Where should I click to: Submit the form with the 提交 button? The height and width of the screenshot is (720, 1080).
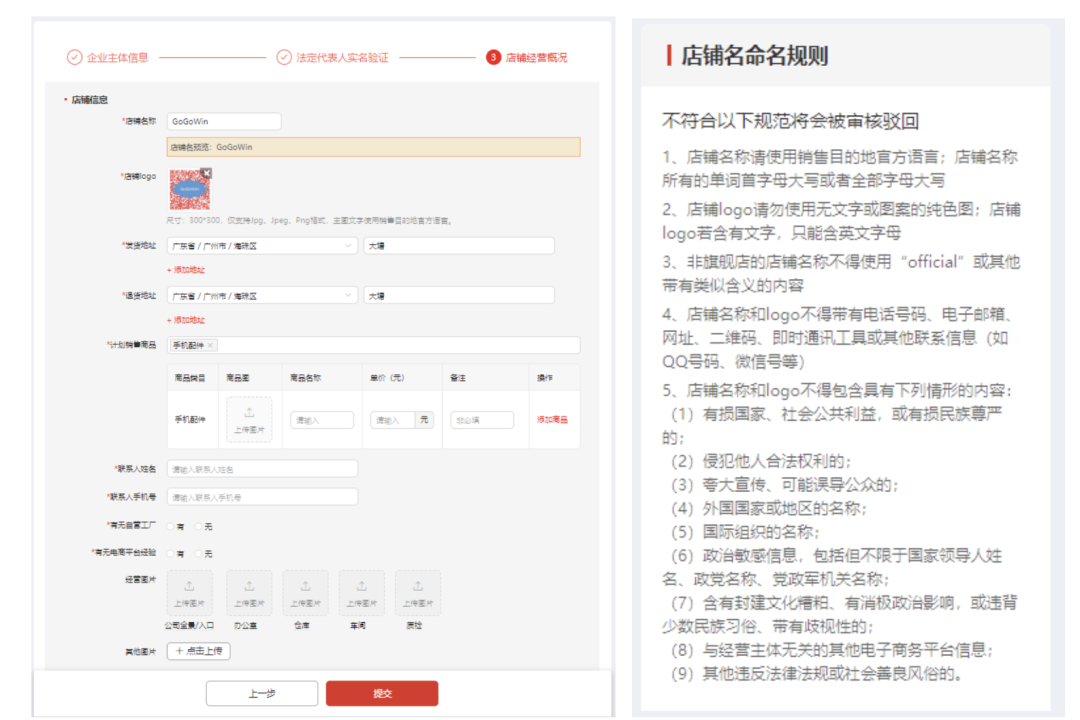point(383,693)
